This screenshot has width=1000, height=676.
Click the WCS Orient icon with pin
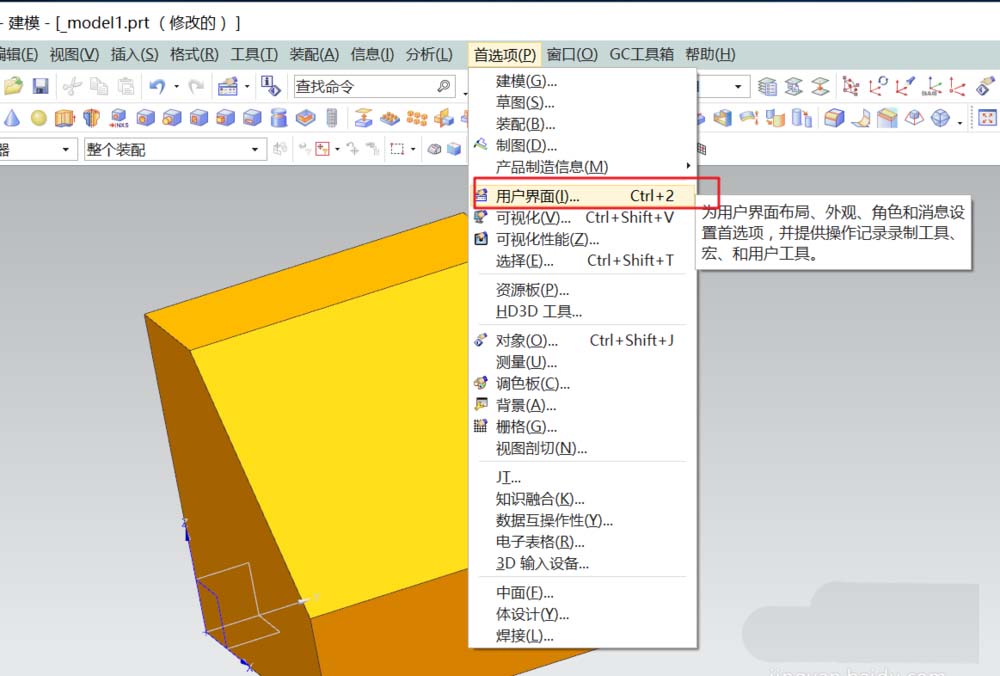[x=905, y=86]
